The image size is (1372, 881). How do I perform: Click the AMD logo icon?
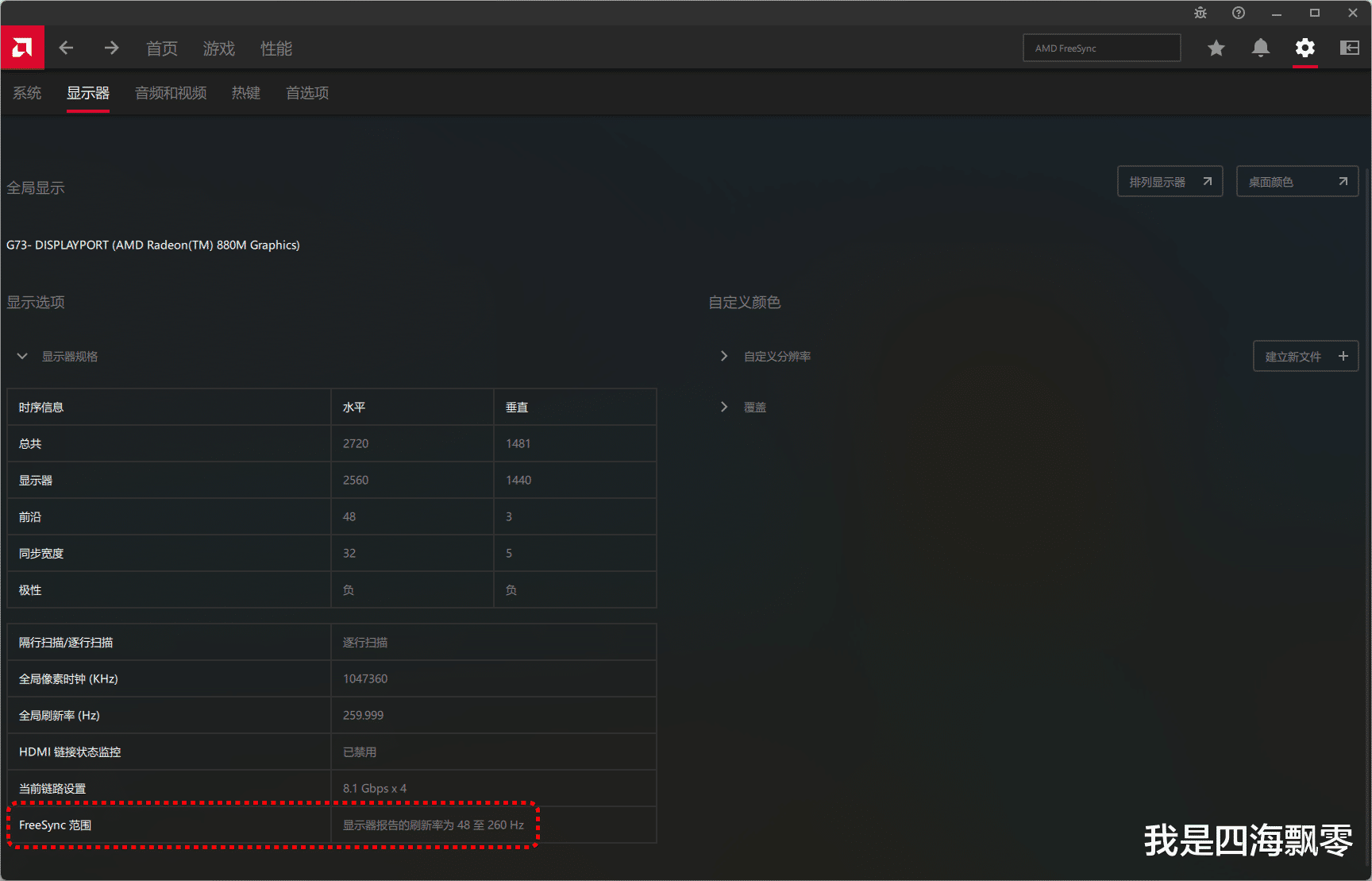[22, 48]
